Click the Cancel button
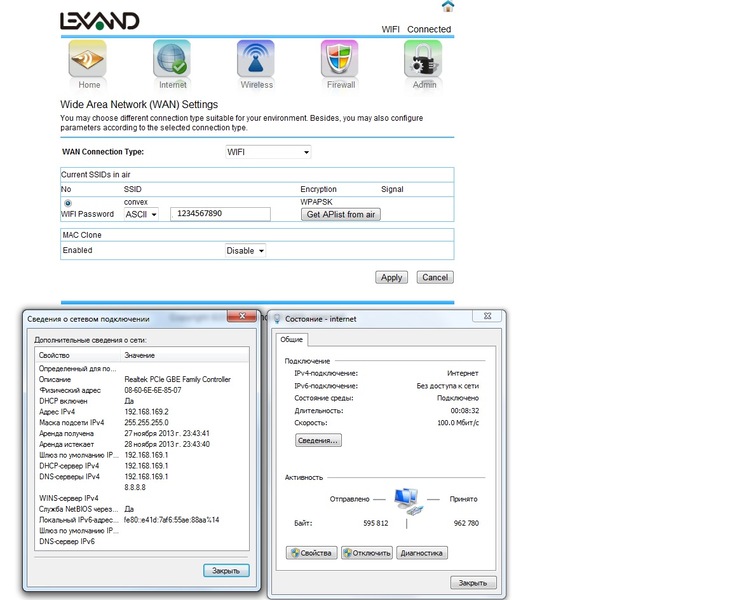Screen dimensions: 732x600 [x=434, y=277]
